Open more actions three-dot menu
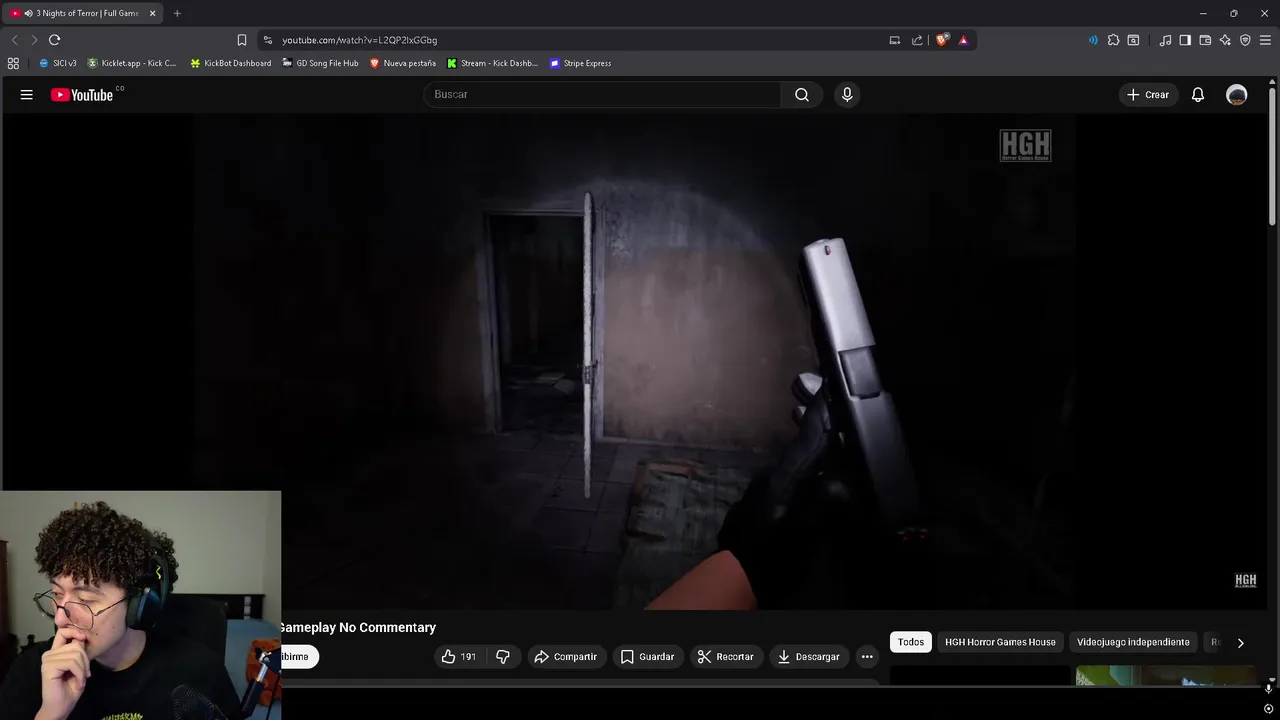The image size is (1280, 720). (867, 657)
